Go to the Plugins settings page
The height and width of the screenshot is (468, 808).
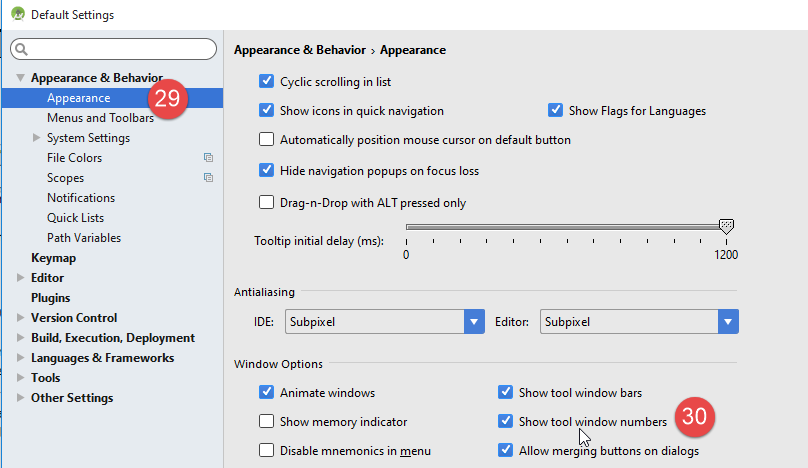(x=50, y=298)
